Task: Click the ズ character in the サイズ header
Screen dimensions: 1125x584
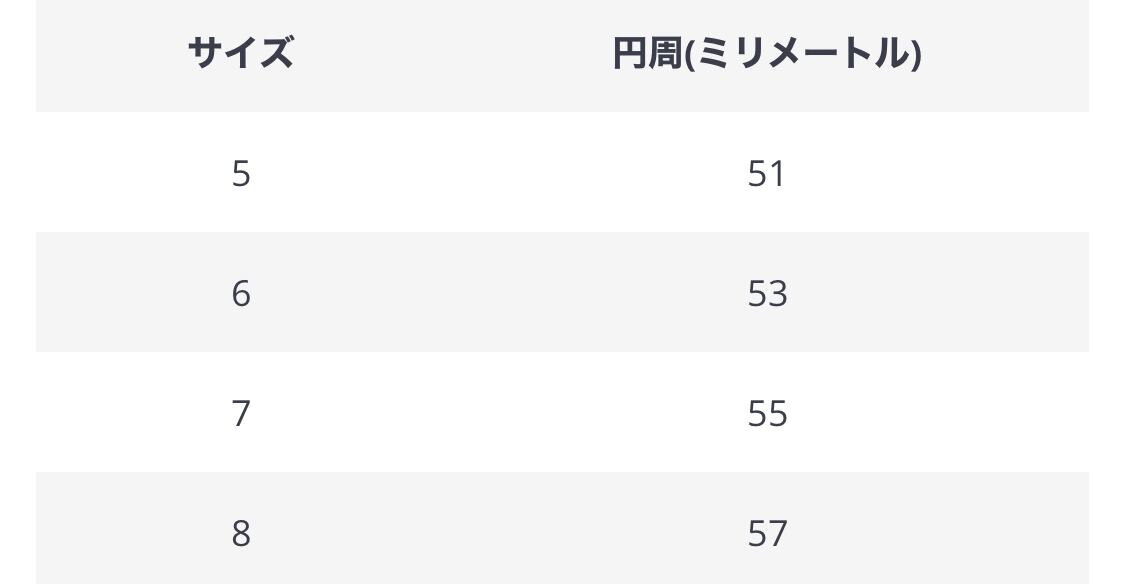Action: (x=276, y=52)
